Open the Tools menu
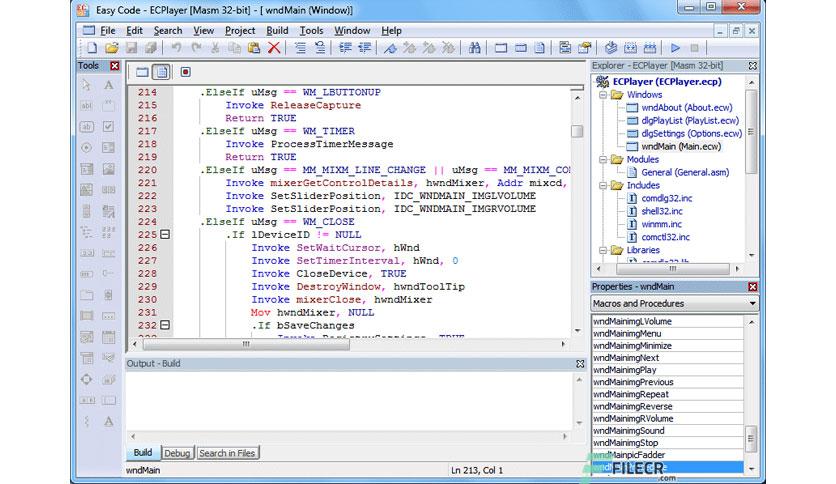 click(x=311, y=31)
